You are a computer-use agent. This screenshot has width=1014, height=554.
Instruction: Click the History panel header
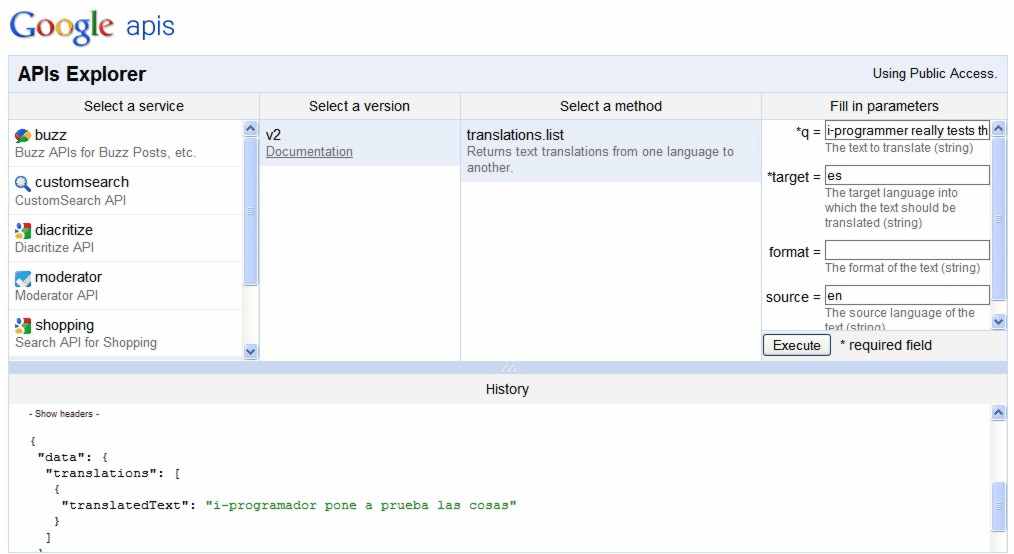(x=508, y=389)
